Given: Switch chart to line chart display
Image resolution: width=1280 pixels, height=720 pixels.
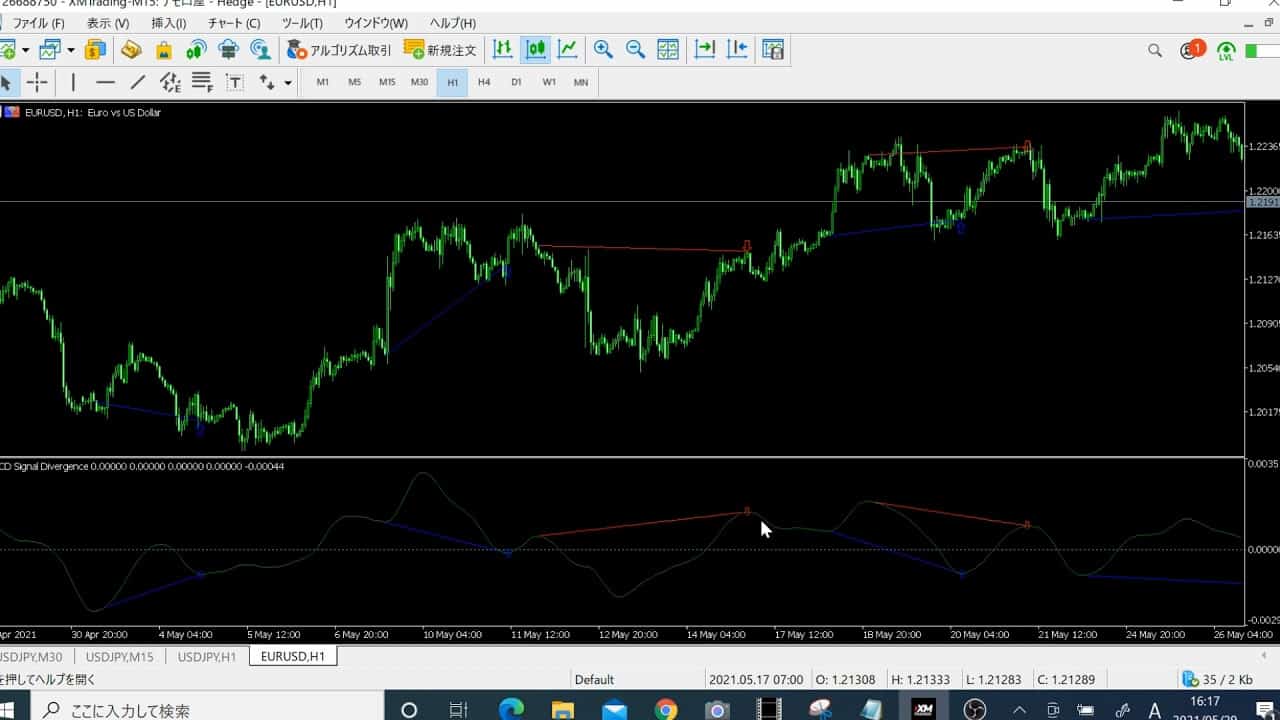Looking at the screenshot, I should pyautogui.click(x=568, y=49).
